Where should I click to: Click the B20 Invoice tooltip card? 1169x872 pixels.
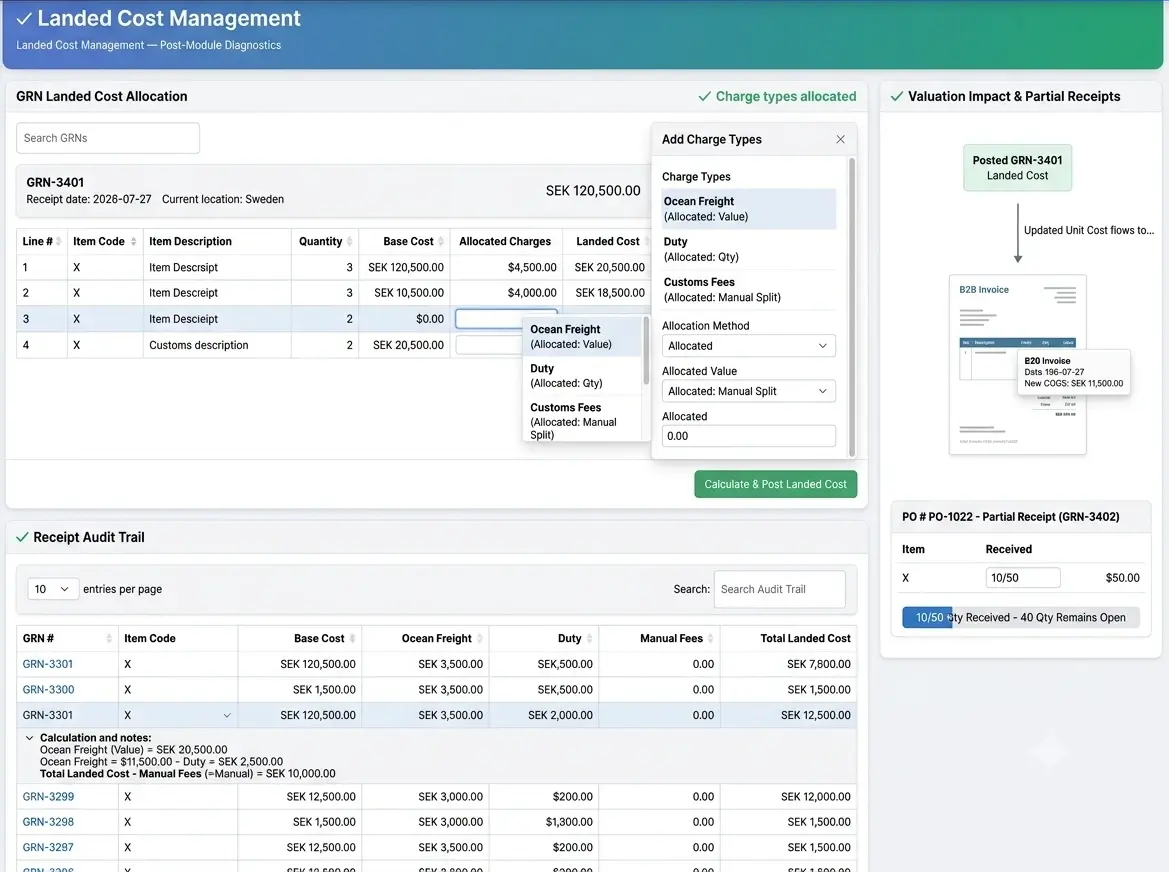pyautogui.click(x=1074, y=372)
